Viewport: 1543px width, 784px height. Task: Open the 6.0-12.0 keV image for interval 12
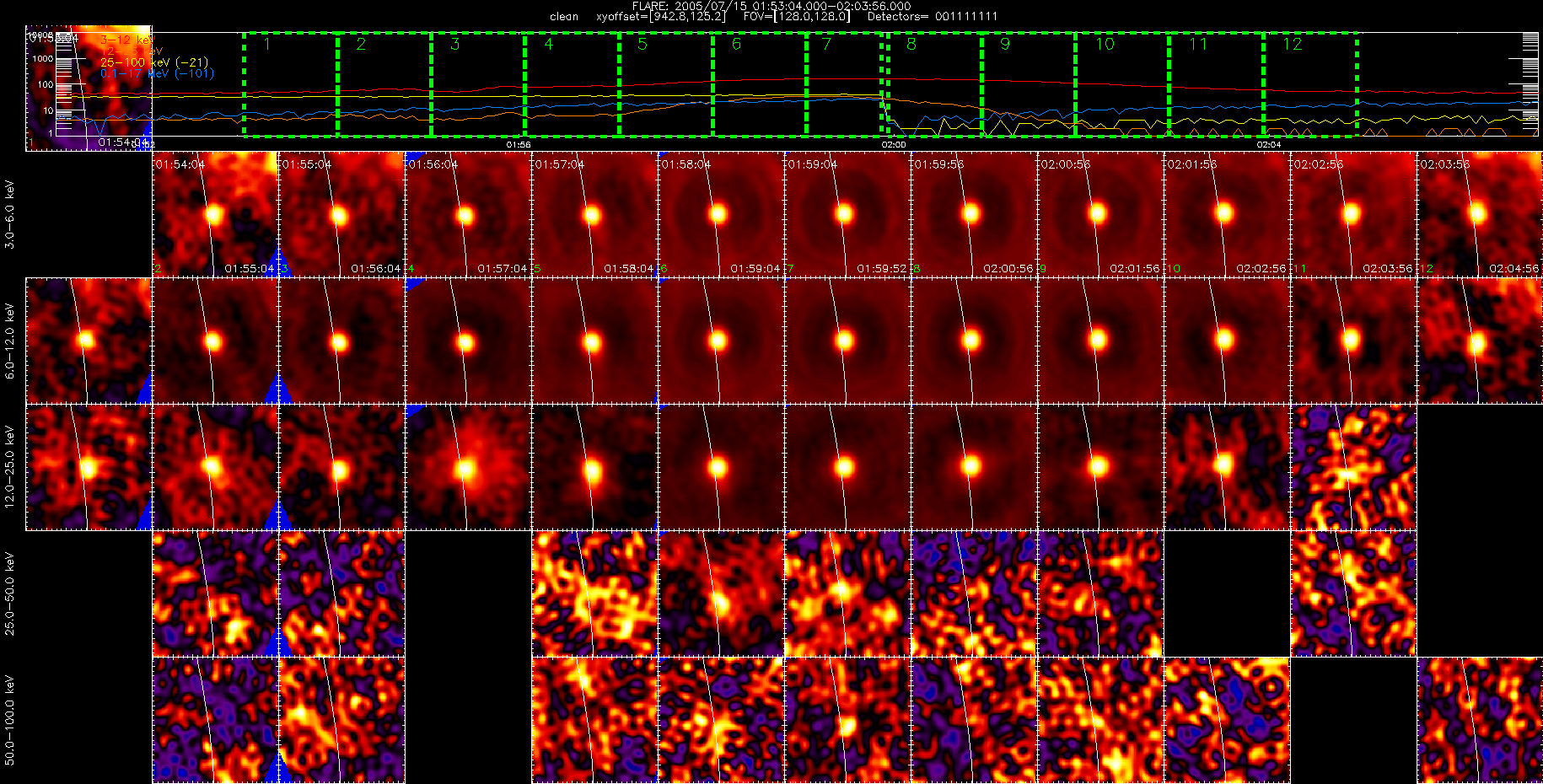coord(1480,341)
